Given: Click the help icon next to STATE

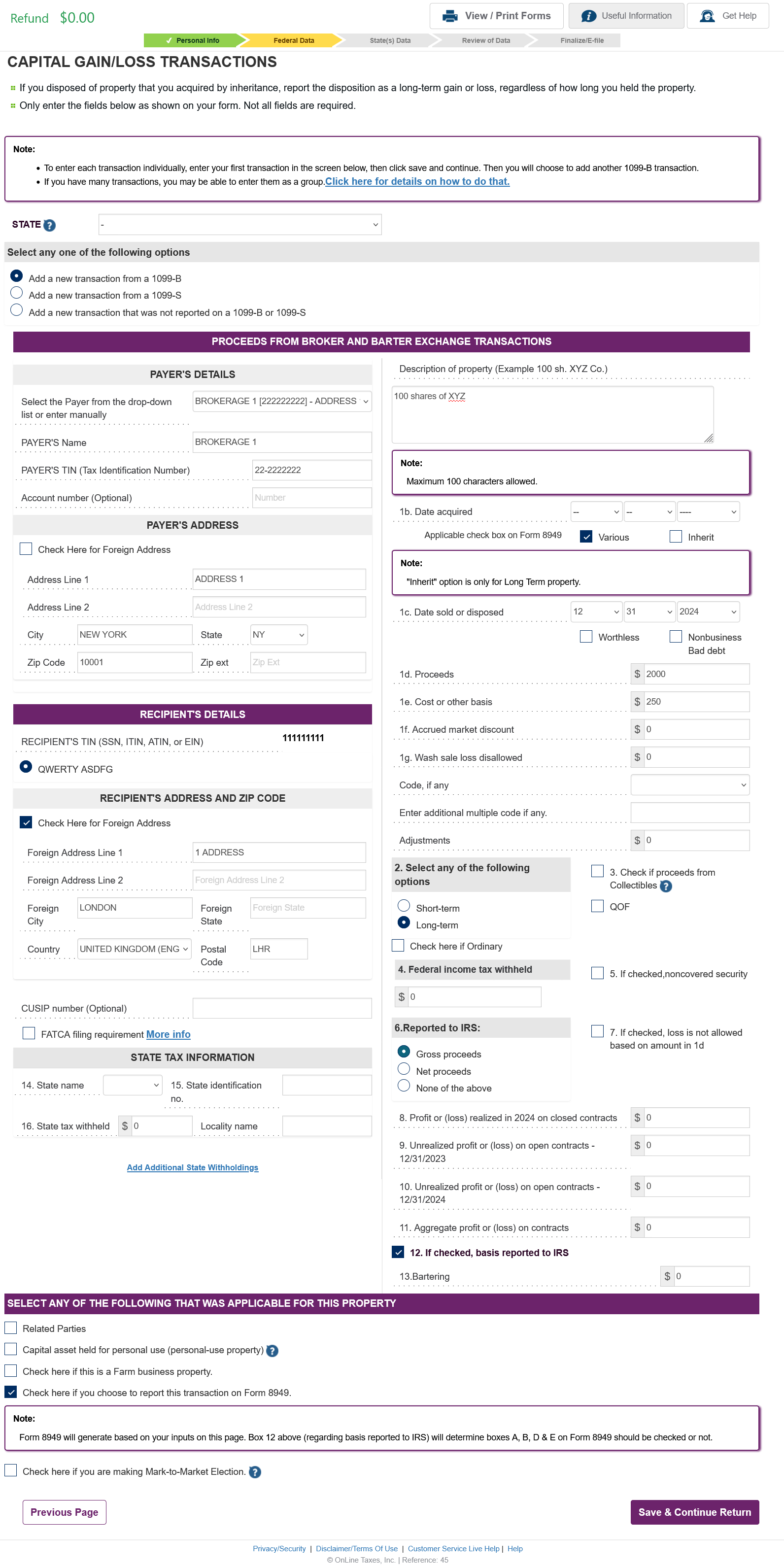Looking at the screenshot, I should click(50, 225).
